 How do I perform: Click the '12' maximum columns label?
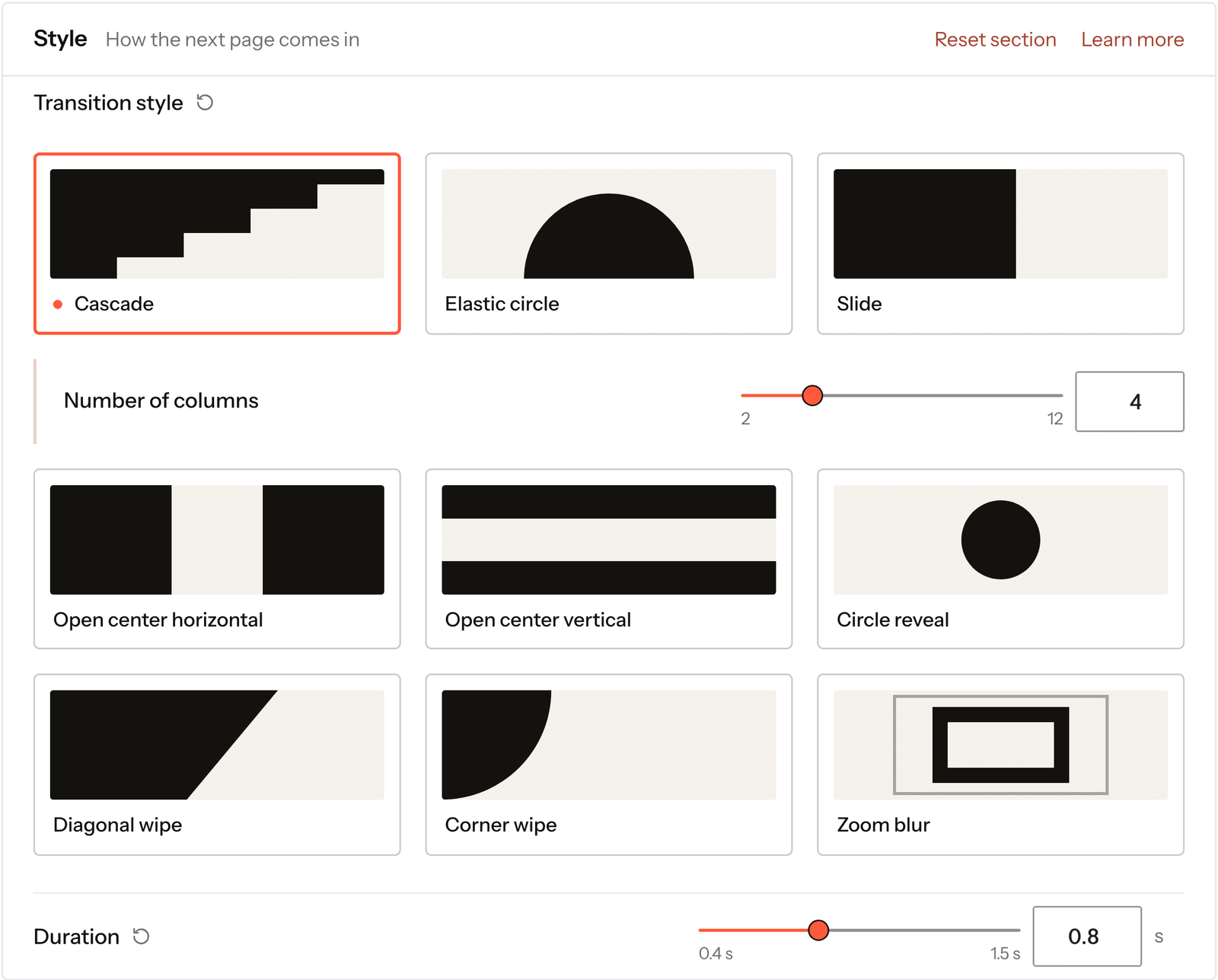tap(1054, 419)
